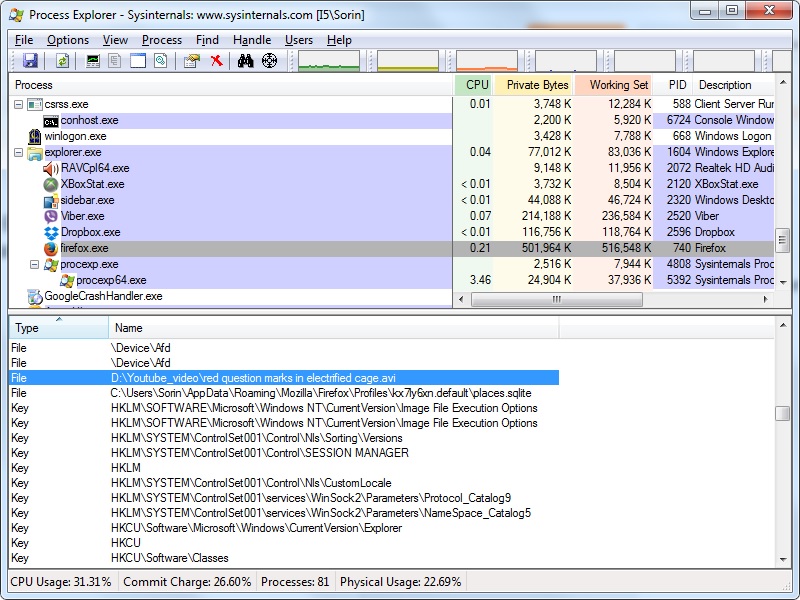Viewport: 800px width, 600px height.
Task: Open the Help menu
Action: click(339, 40)
